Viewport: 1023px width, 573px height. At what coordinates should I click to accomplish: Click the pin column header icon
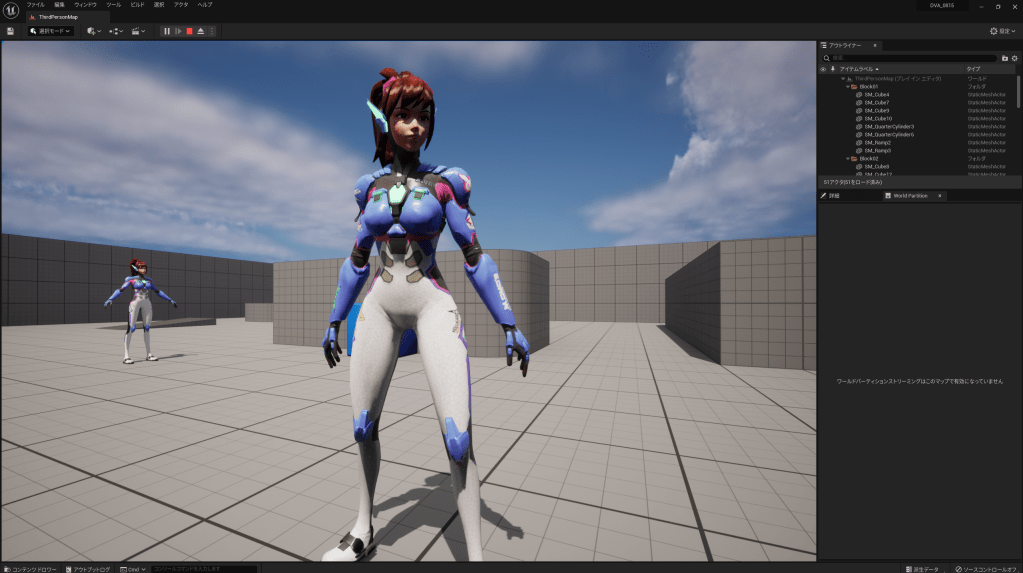point(832,69)
